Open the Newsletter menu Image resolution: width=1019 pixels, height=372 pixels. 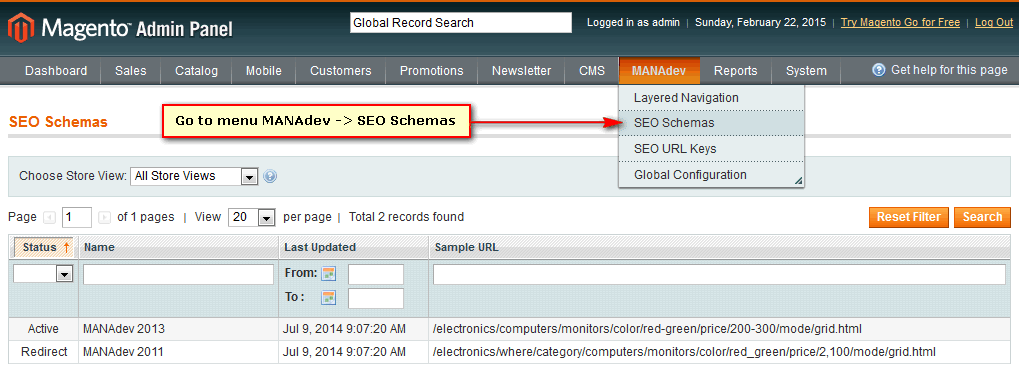(x=521, y=71)
